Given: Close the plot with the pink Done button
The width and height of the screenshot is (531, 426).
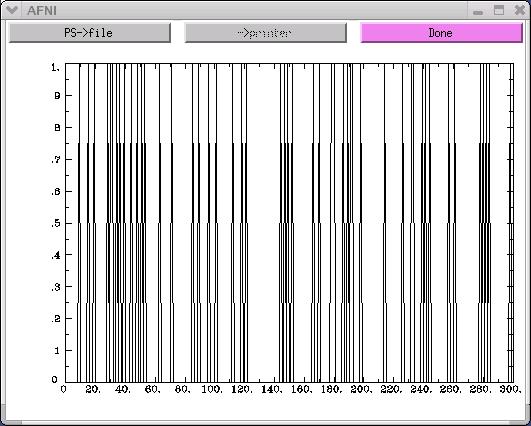Looking at the screenshot, I should click(441, 33).
